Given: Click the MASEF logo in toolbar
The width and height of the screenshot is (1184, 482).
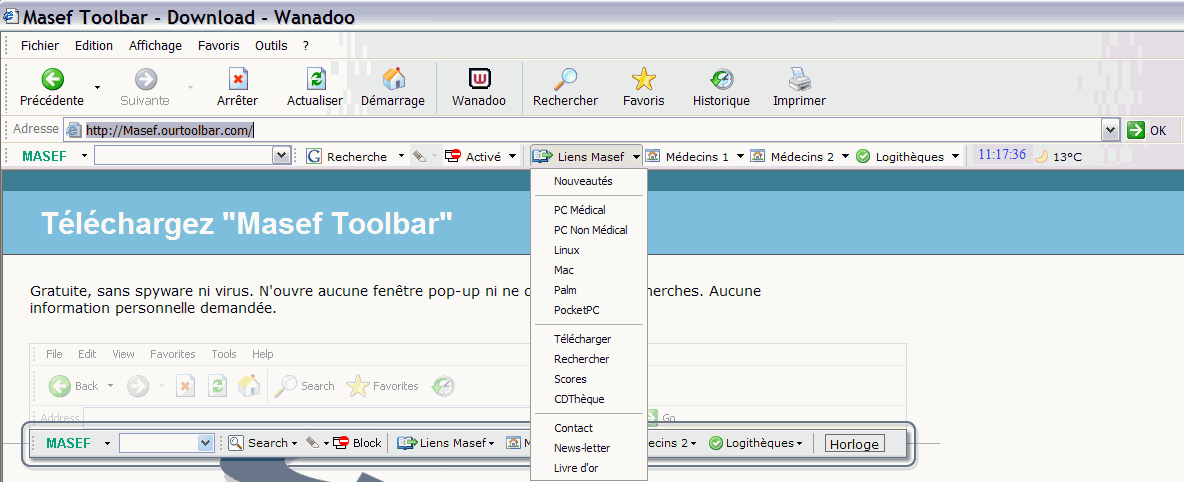Looking at the screenshot, I should [x=44, y=156].
